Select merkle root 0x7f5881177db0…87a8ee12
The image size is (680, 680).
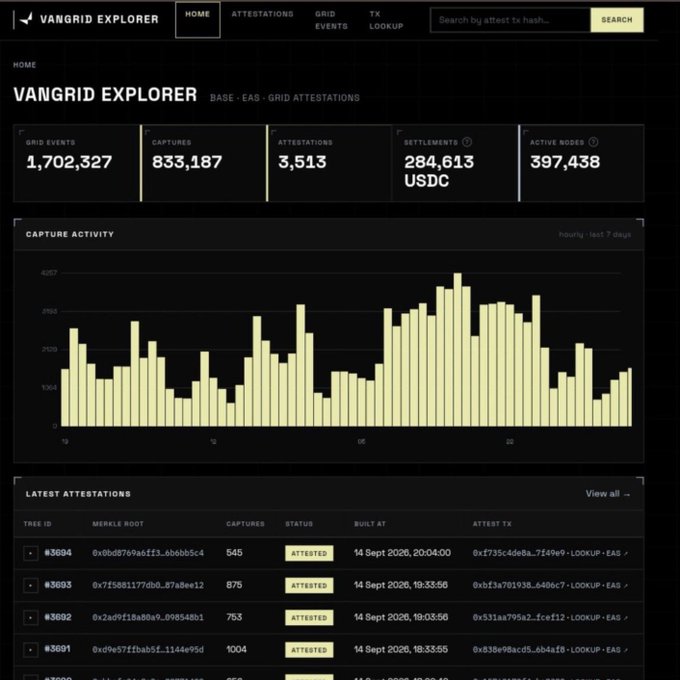click(148, 585)
